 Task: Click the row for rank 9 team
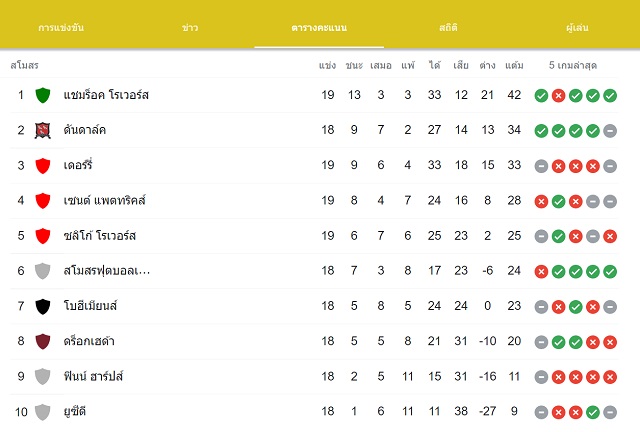[x=314, y=376]
